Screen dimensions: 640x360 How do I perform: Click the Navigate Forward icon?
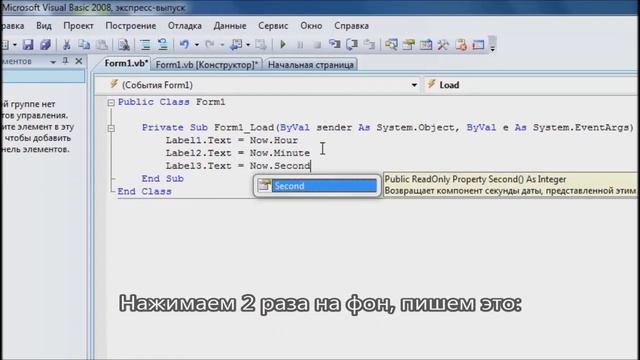(x=261, y=44)
